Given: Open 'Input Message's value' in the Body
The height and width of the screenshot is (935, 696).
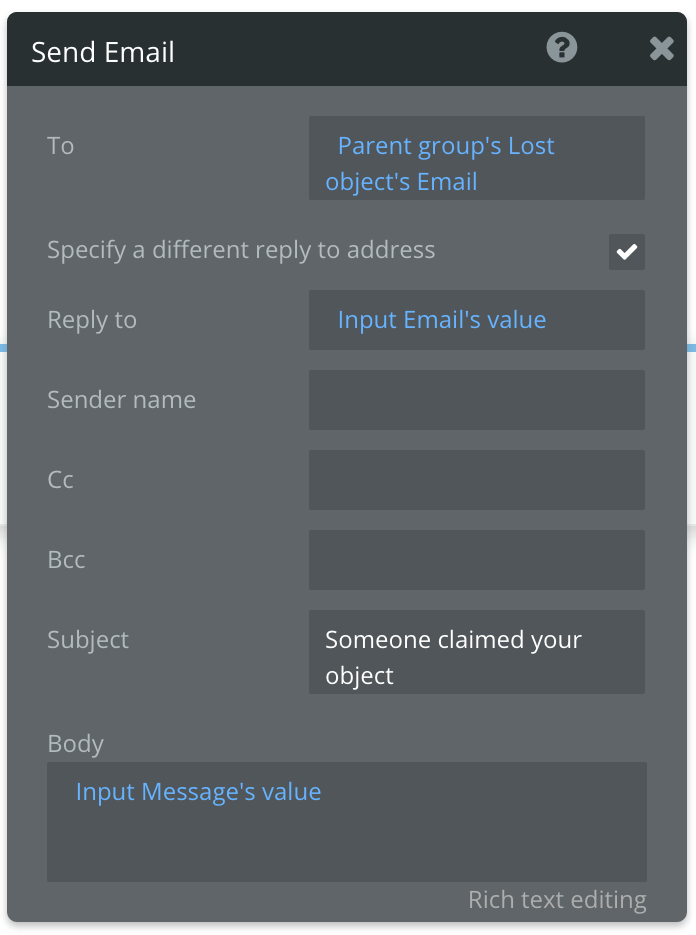Looking at the screenshot, I should pos(199,791).
